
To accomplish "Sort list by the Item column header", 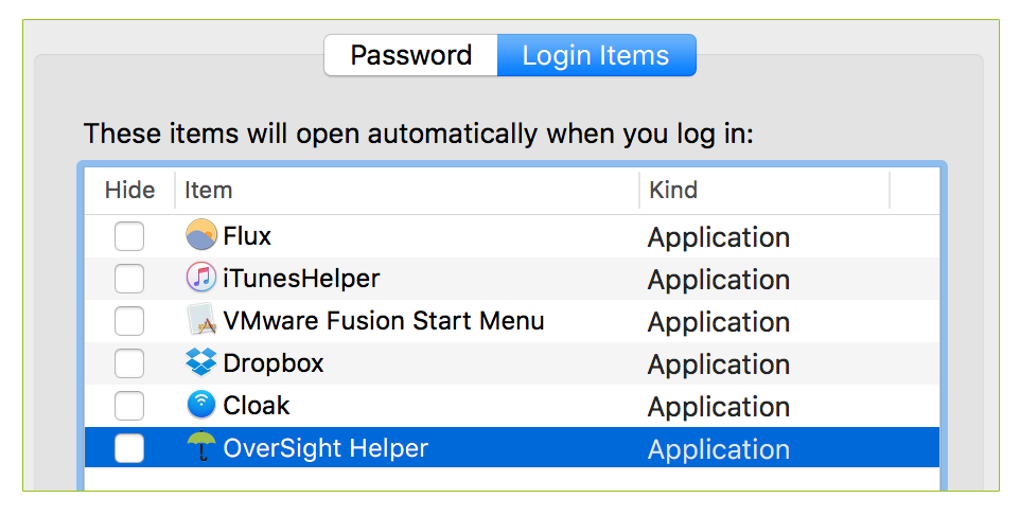I will tap(208, 190).
